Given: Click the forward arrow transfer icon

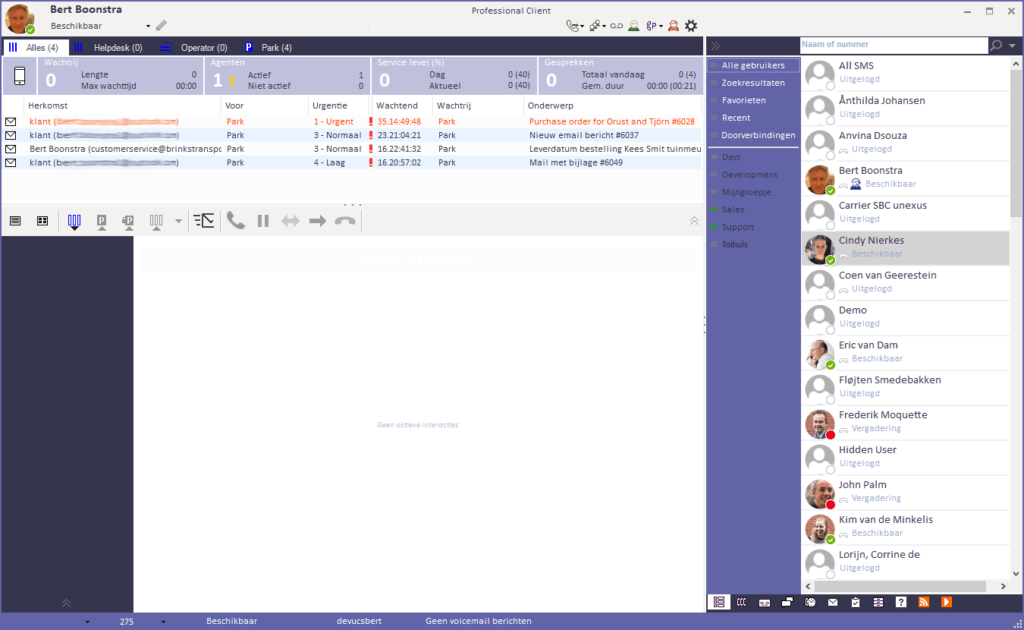Looking at the screenshot, I should click(x=317, y=221).
